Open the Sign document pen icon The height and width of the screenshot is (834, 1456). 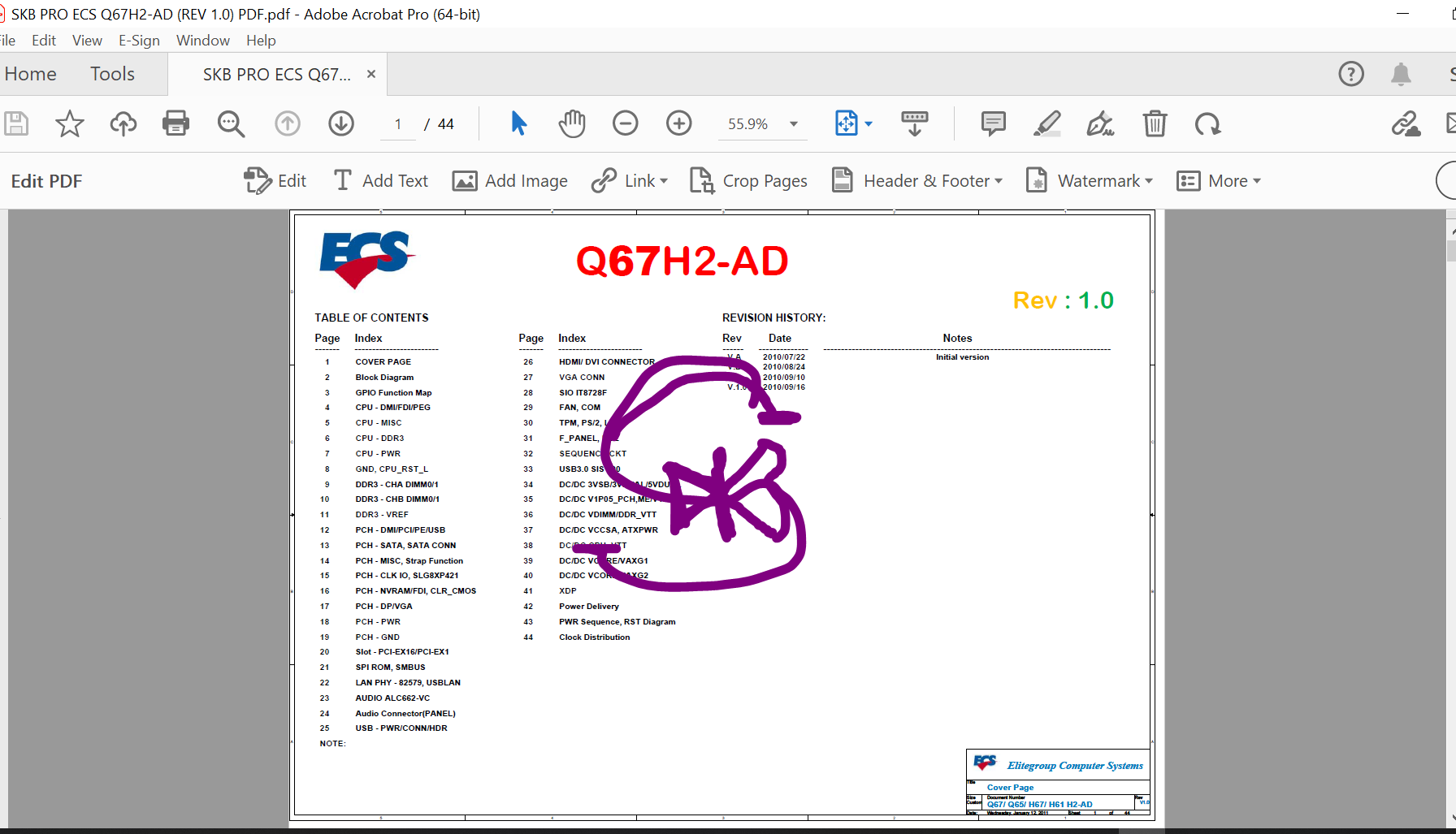(x=1101, y=123)
